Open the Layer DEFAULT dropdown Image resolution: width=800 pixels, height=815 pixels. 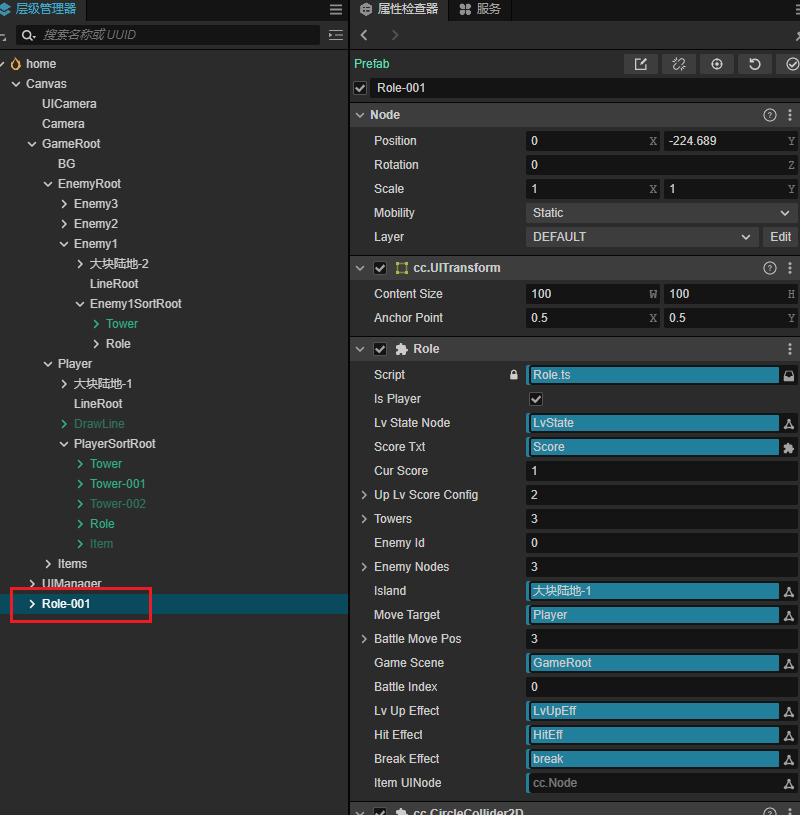[x=642, y=236]
